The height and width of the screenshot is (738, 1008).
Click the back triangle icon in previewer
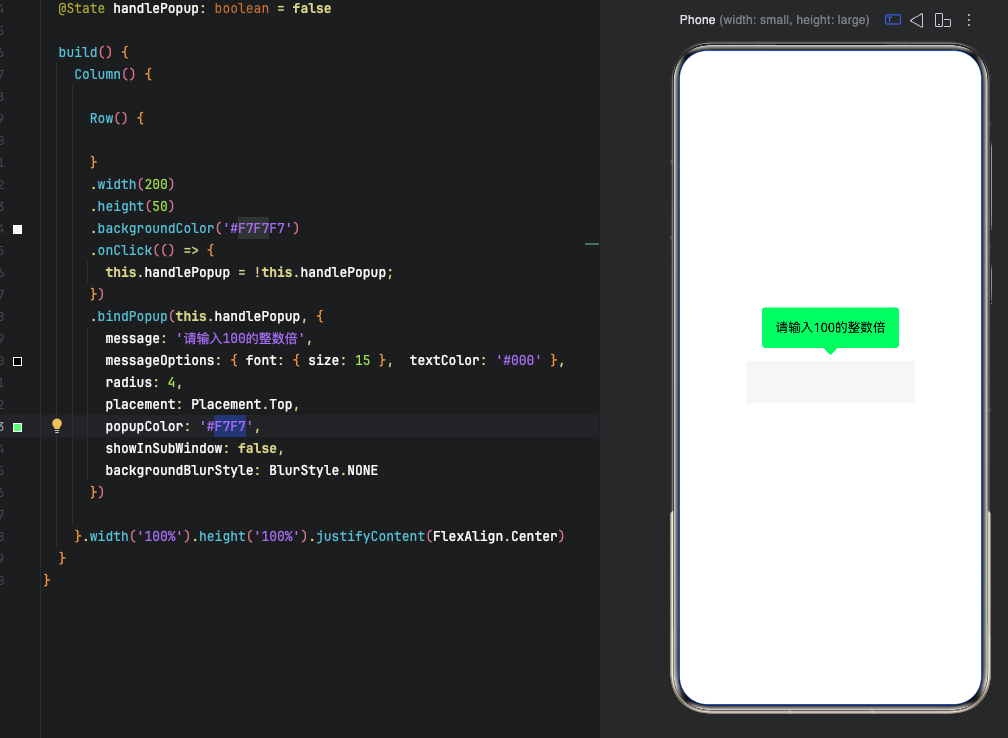pos(916,20)
